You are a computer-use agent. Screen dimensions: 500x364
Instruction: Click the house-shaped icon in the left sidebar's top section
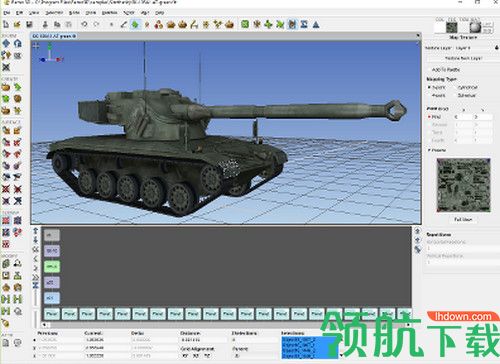click(18, 43)
